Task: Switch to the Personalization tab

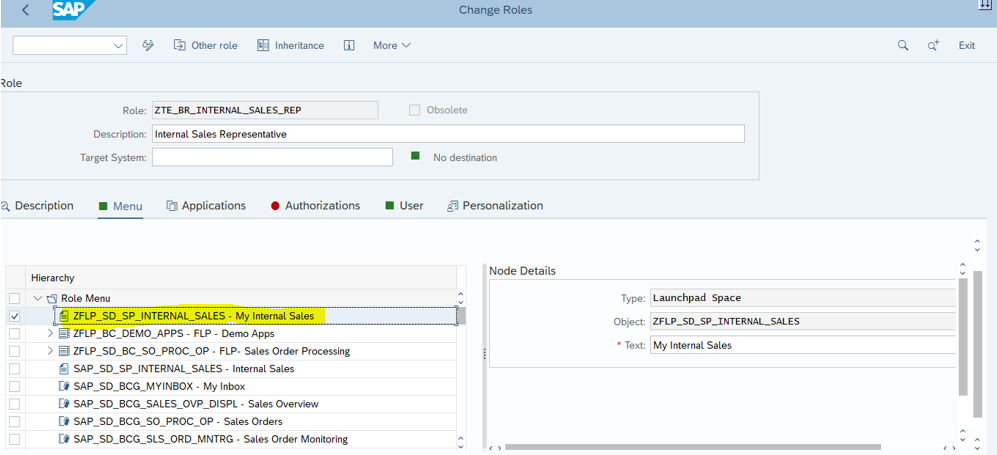Action: 495,205
